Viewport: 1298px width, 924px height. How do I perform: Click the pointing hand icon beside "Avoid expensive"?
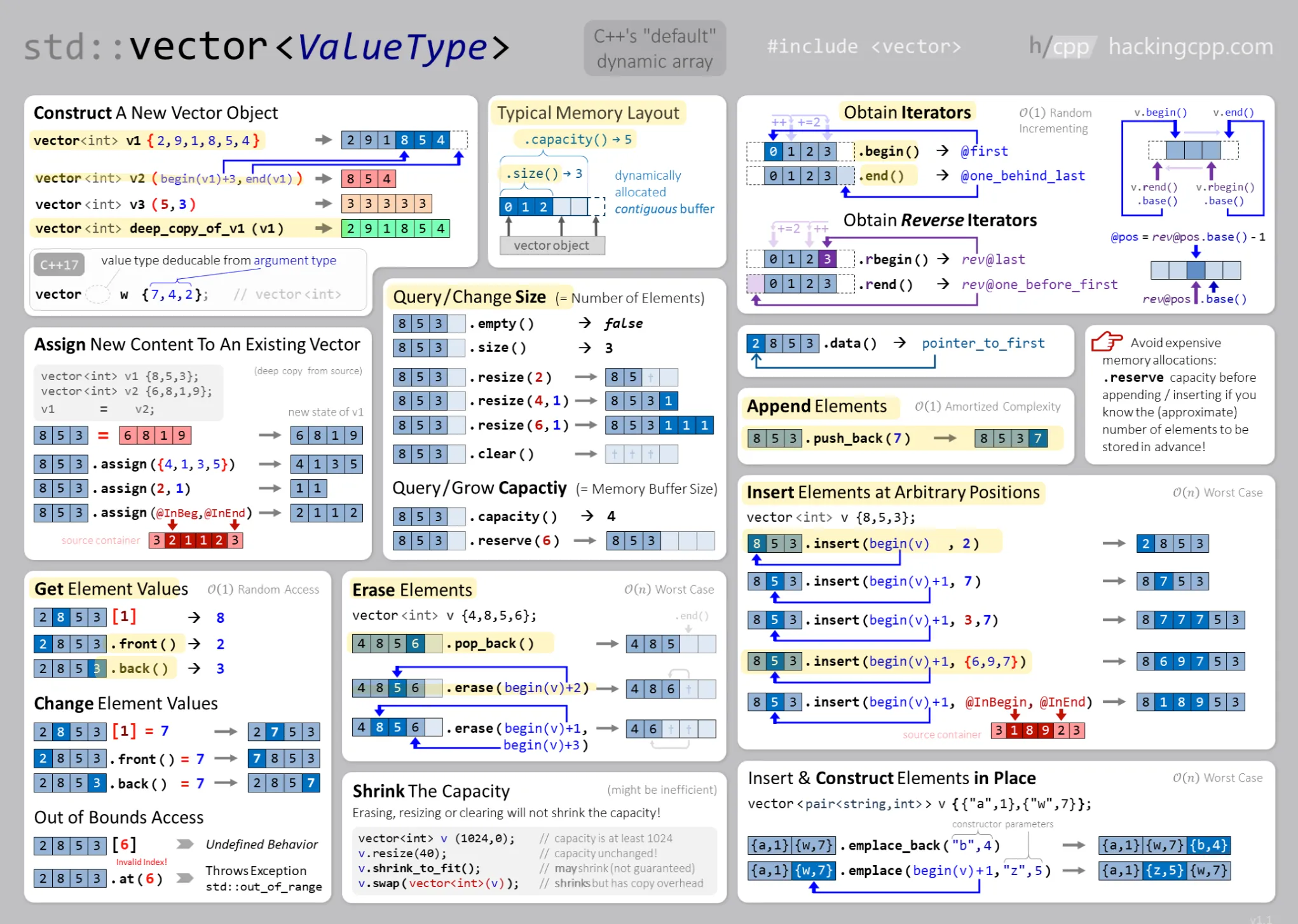(1107, 341)
